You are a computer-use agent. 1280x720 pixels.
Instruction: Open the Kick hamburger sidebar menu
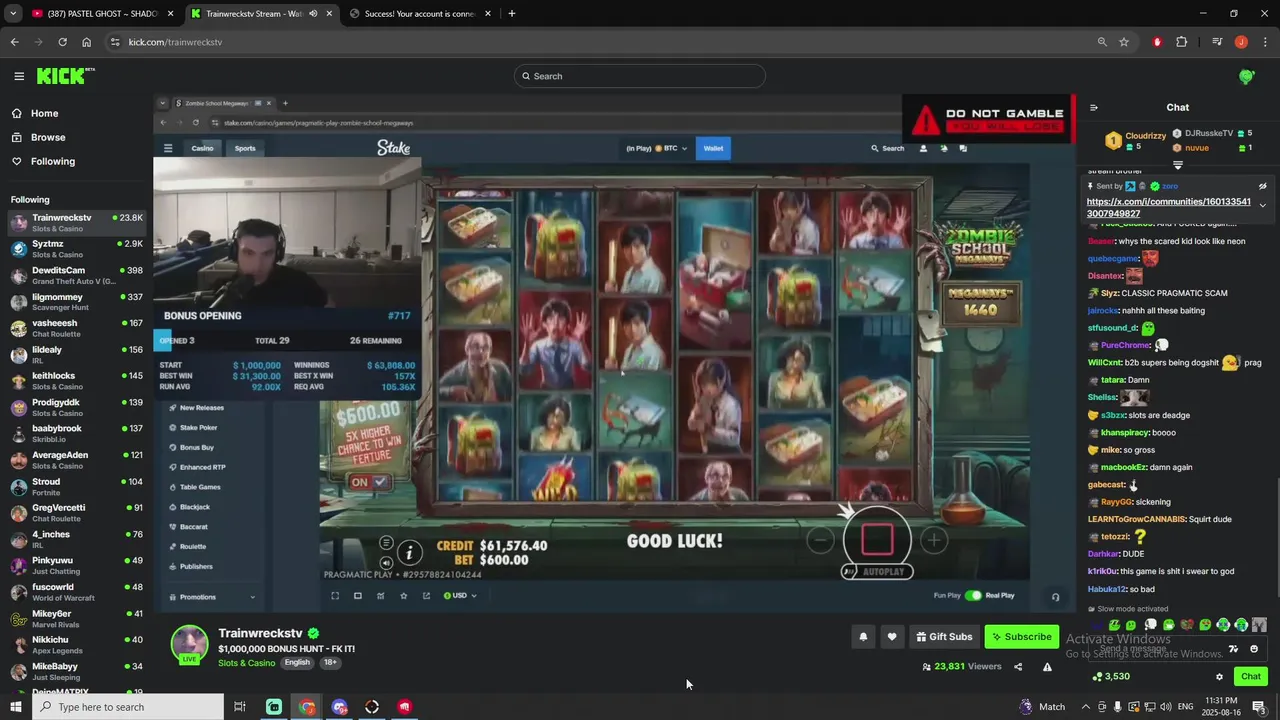(x=19, y=76)
